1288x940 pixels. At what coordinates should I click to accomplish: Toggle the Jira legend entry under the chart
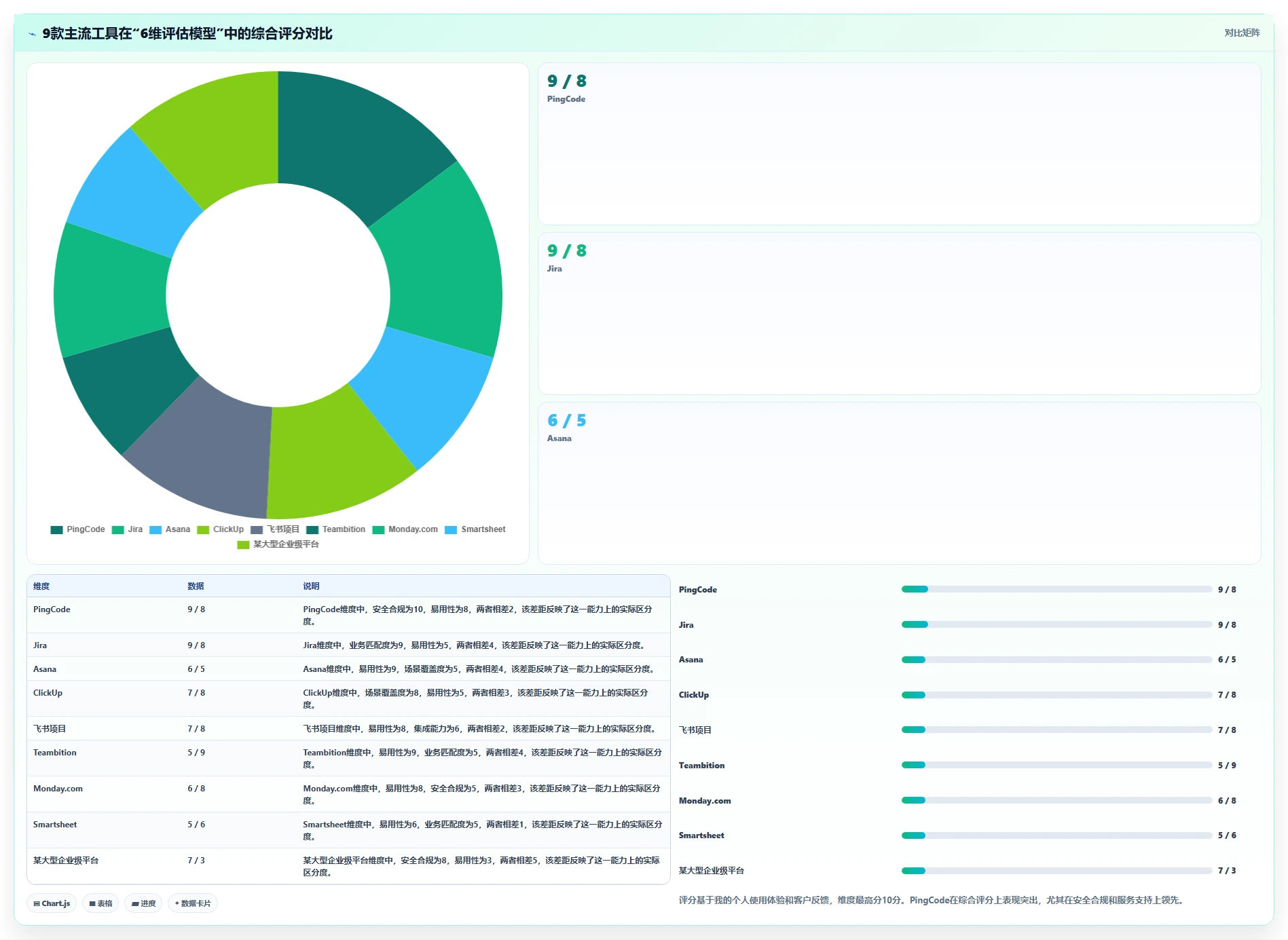pyautogui.click(x=127, y=529)
